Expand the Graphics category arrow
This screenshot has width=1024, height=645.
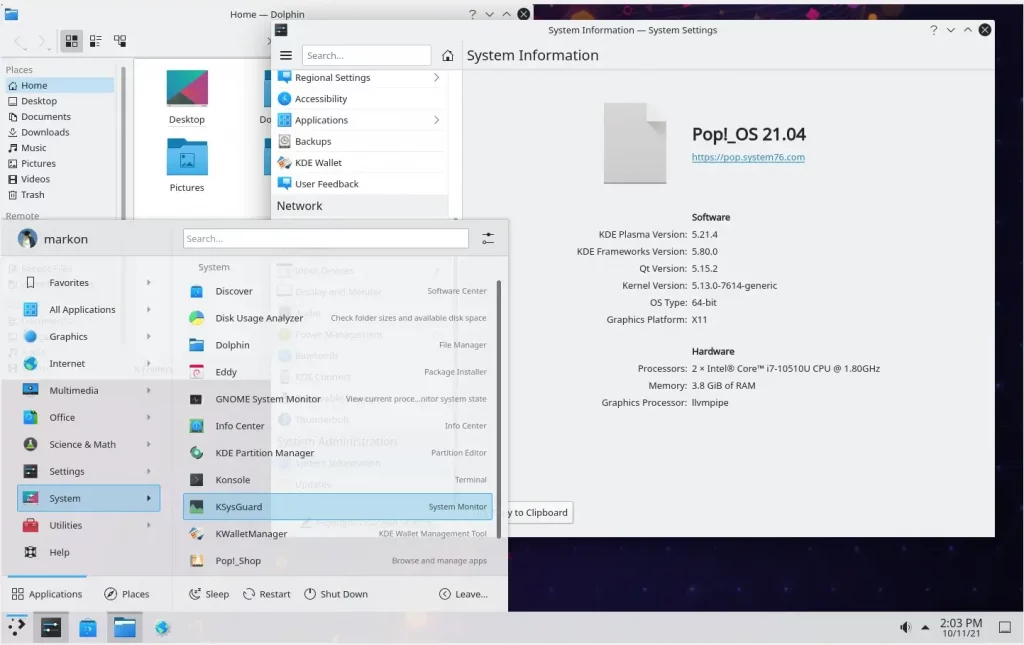click(x=149, y=336)
